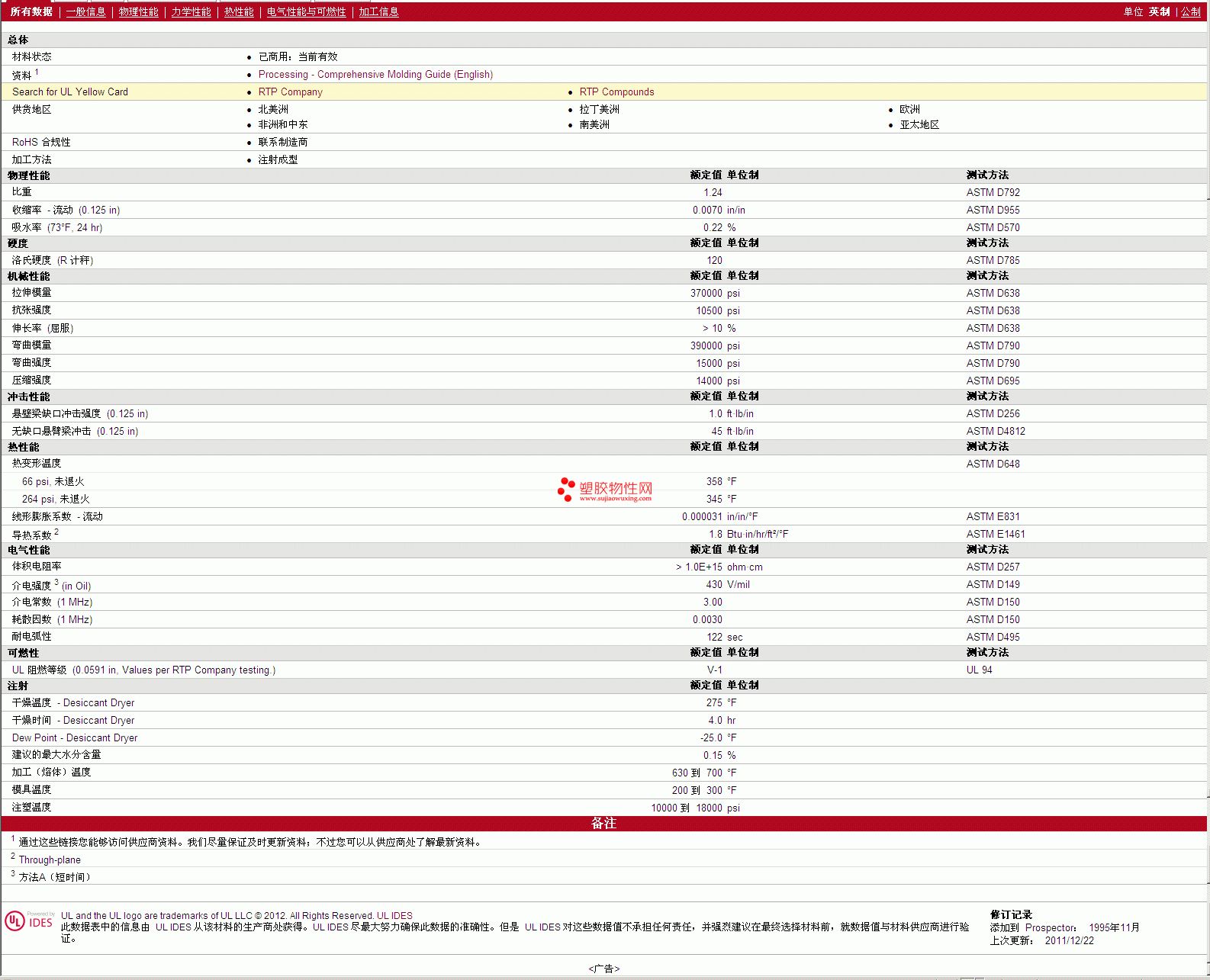
Task: Click the 干燥时间 - Desiccant Dryer row label
Action: click(73, 721)
